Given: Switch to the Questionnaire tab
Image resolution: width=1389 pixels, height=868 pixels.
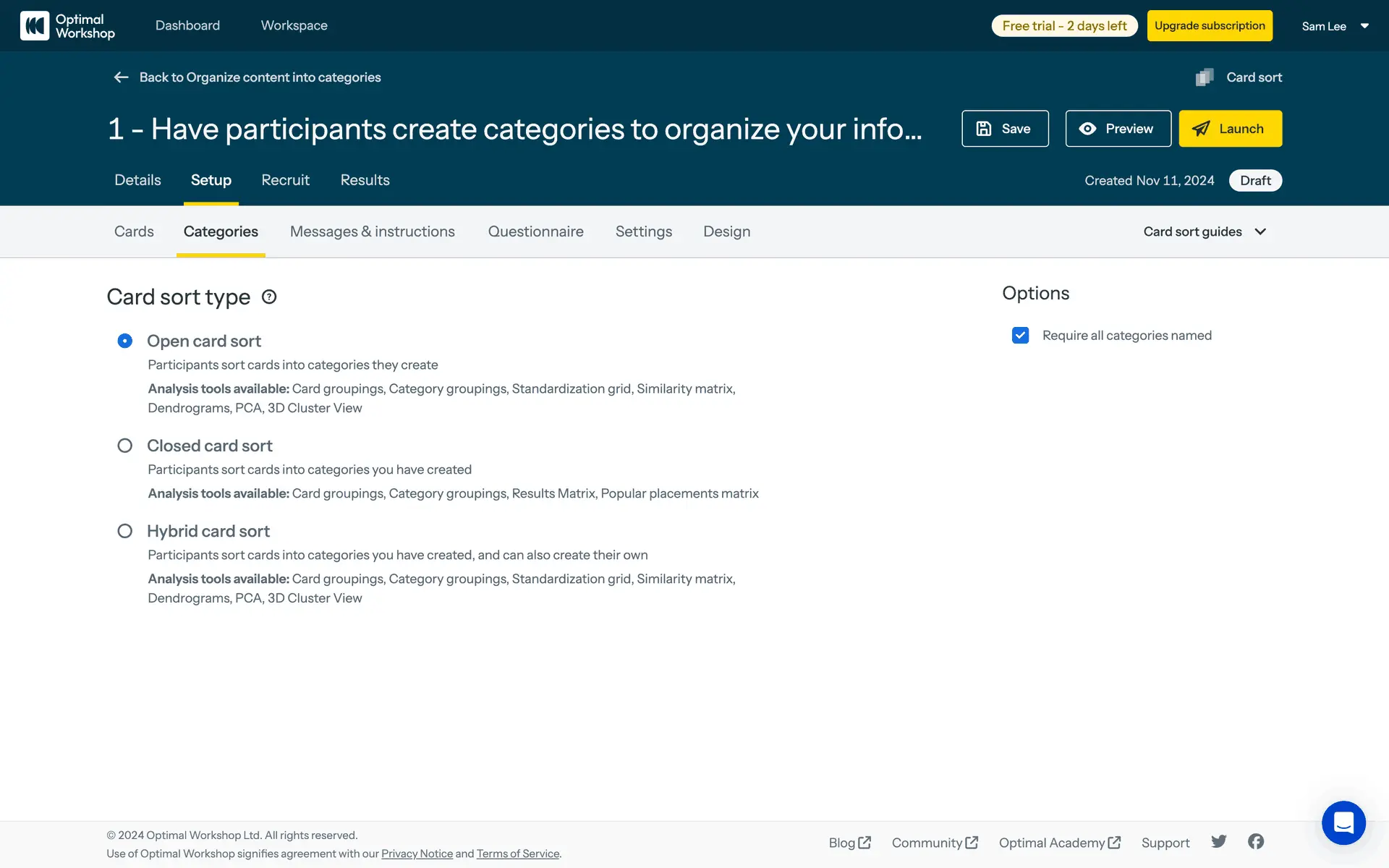Looking at the screenshot, I should [535, 231].
